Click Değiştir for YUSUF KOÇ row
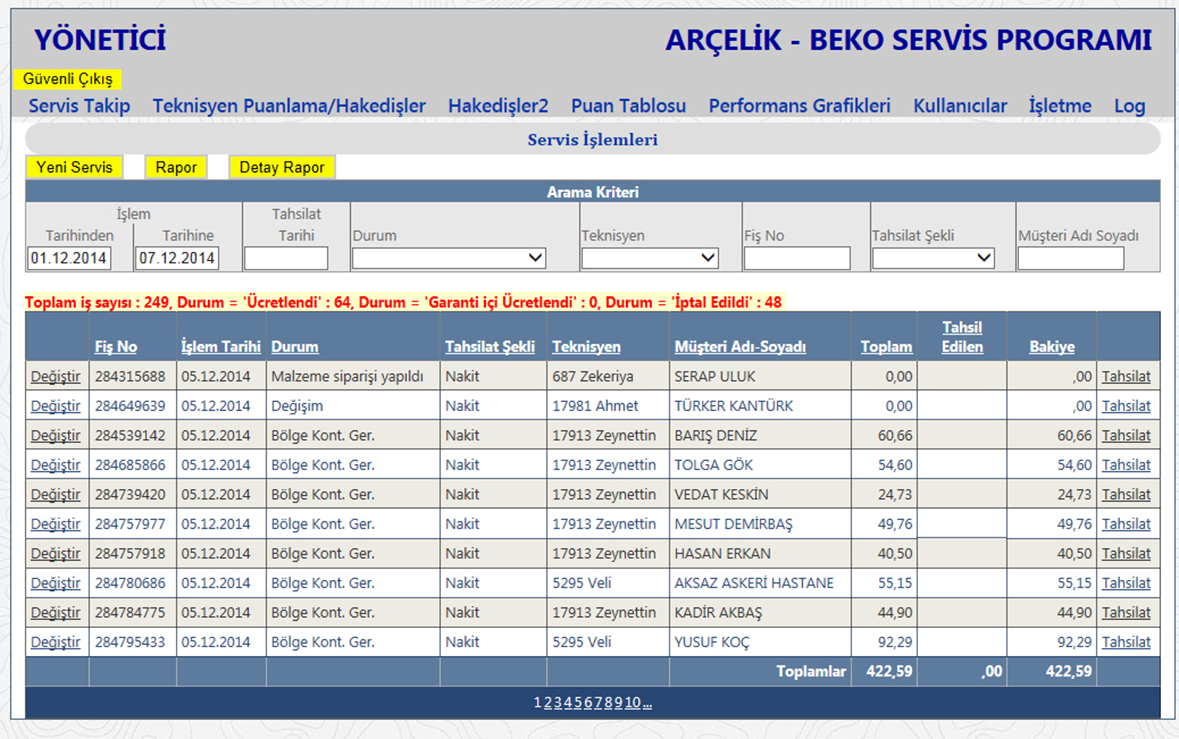 pos(56,642)
